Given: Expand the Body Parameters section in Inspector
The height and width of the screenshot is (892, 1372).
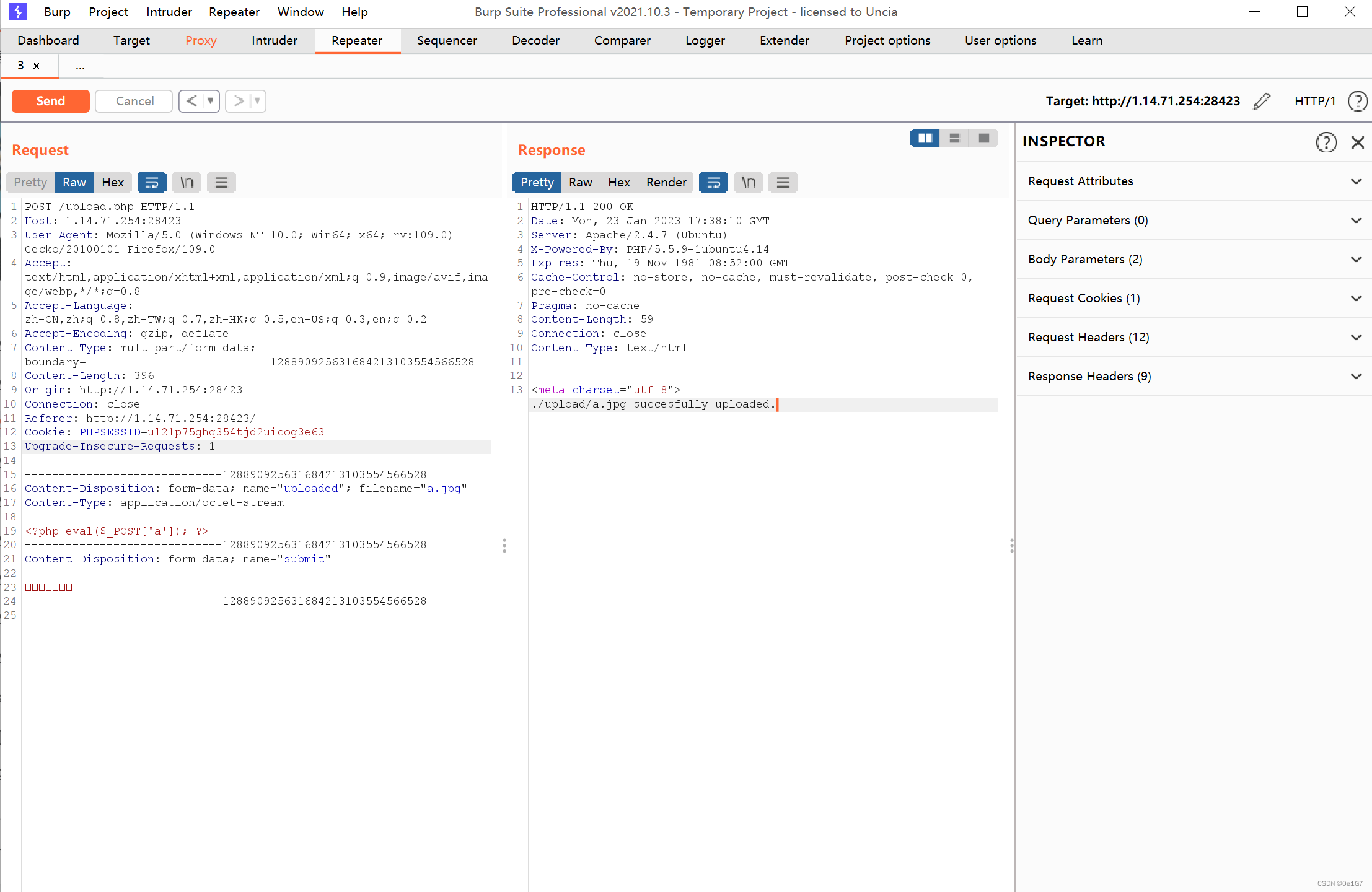Looking at the screenshot, I should tap(1357, 259).
